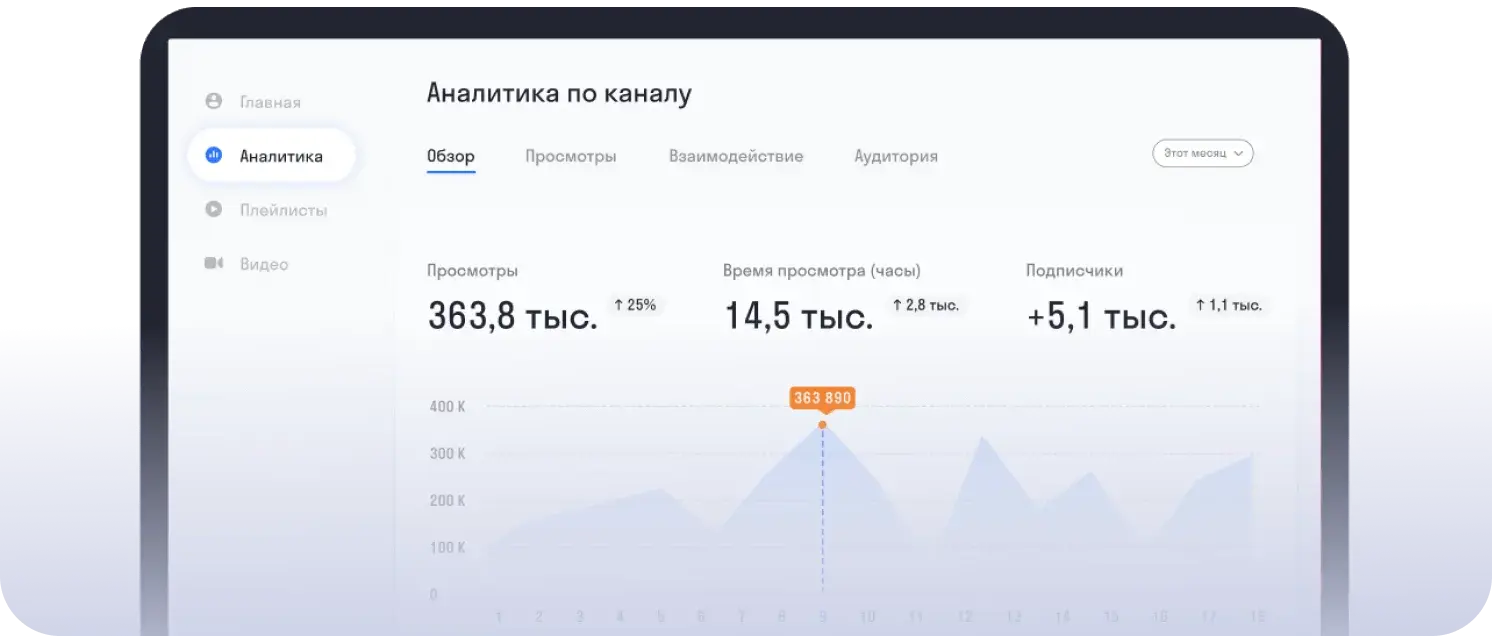Expand the Этот месяц period dropdown
This screenshot has height=636, width=1492.
point(1203,153)
